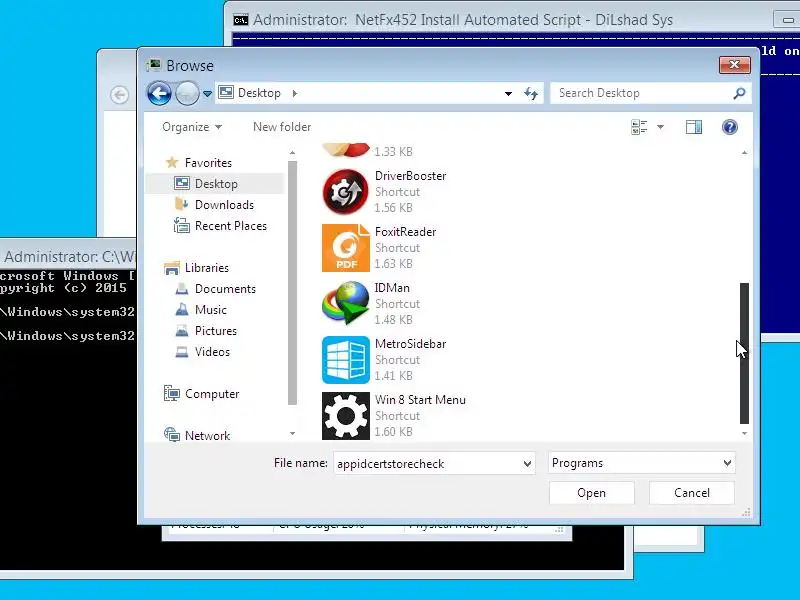Click the DriverBooster file name
This screenshot has width=800, height=600.
click(x=410, y=176)
